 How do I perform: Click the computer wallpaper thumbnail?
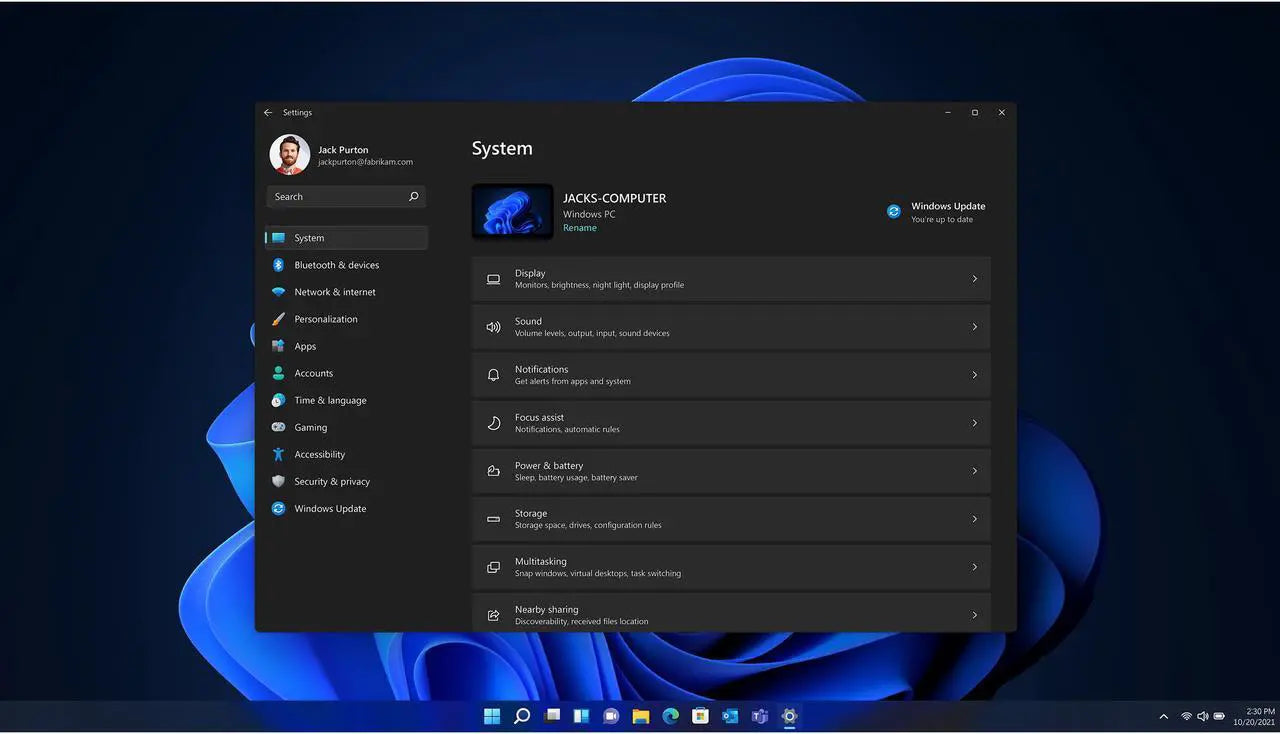512,211
